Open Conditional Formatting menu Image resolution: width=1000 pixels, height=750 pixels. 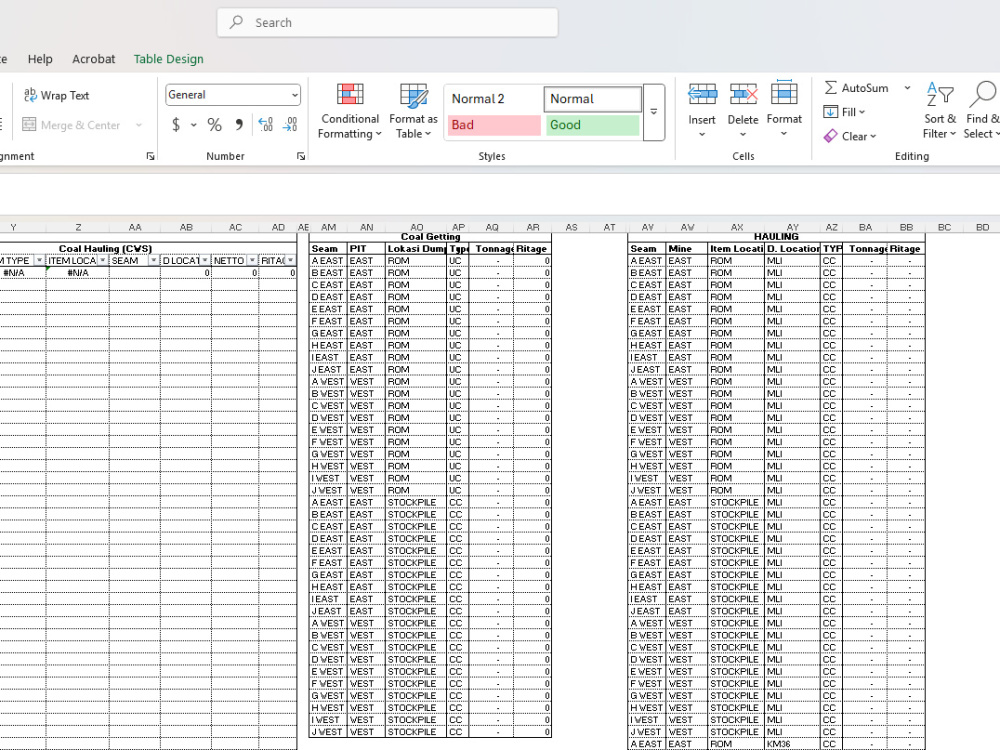(350, 112)
